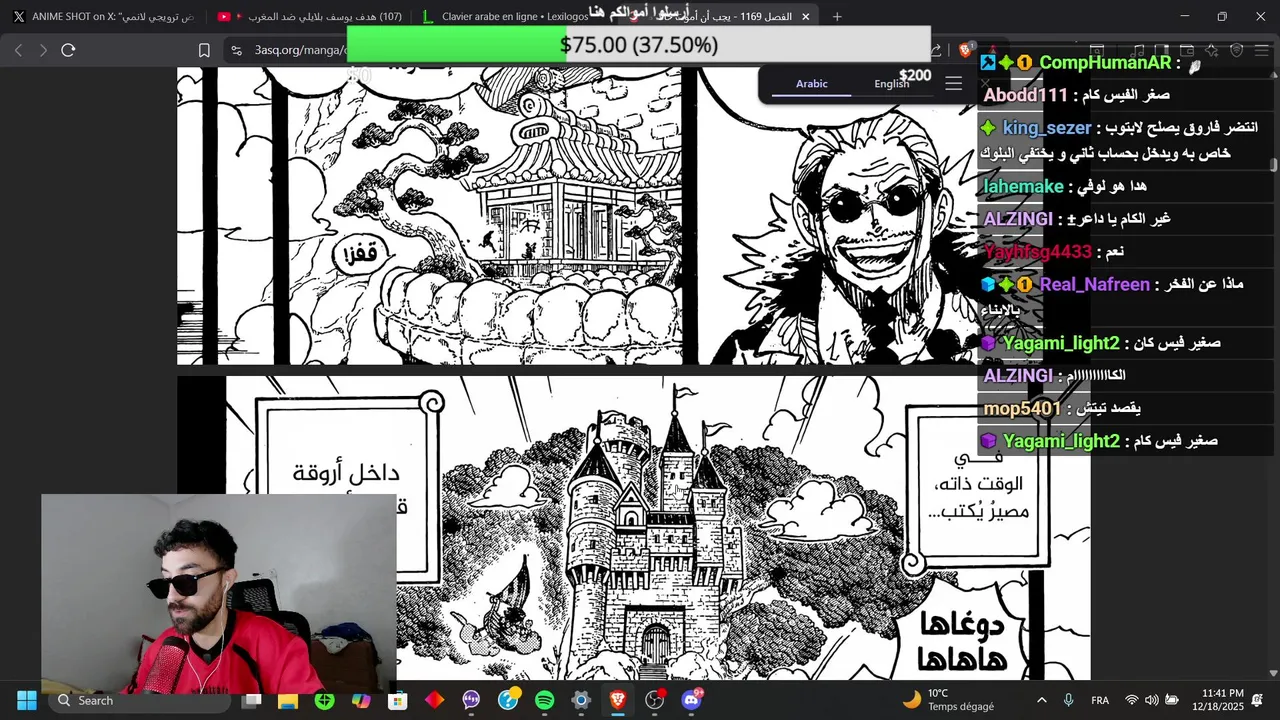Screen dimensions: 1280x720
Task: Open the Windows Start menu
Action: (27, 700)
